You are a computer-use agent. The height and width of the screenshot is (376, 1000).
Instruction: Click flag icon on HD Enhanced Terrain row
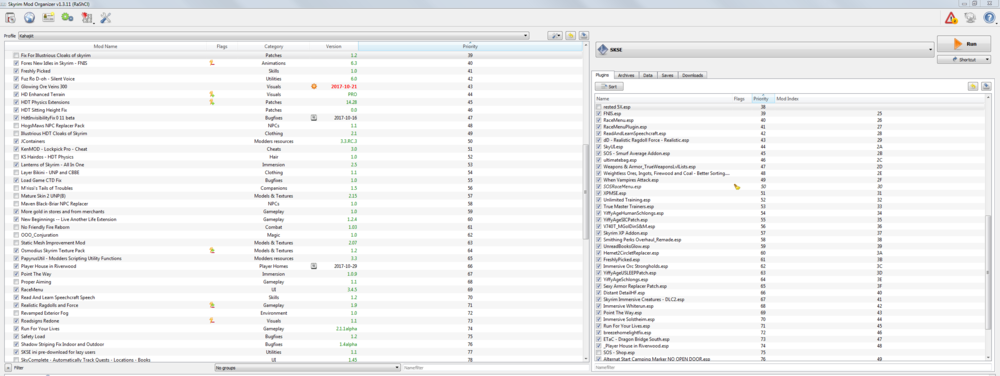[x=212, y=94]
